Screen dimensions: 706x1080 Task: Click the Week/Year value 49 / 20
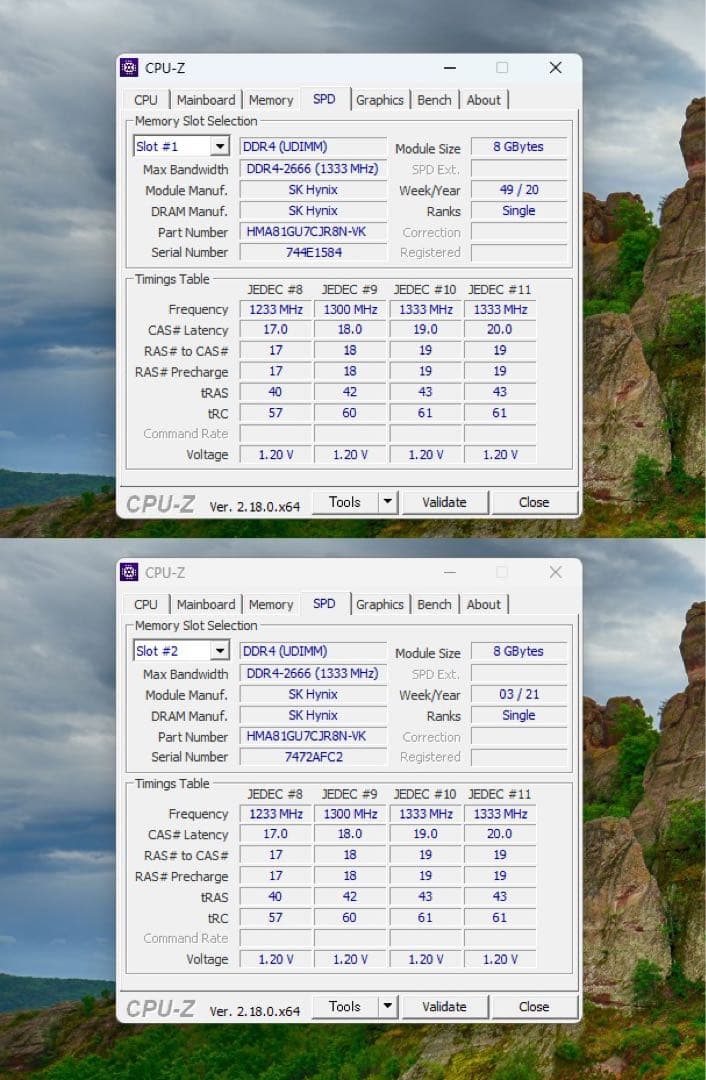519,189
